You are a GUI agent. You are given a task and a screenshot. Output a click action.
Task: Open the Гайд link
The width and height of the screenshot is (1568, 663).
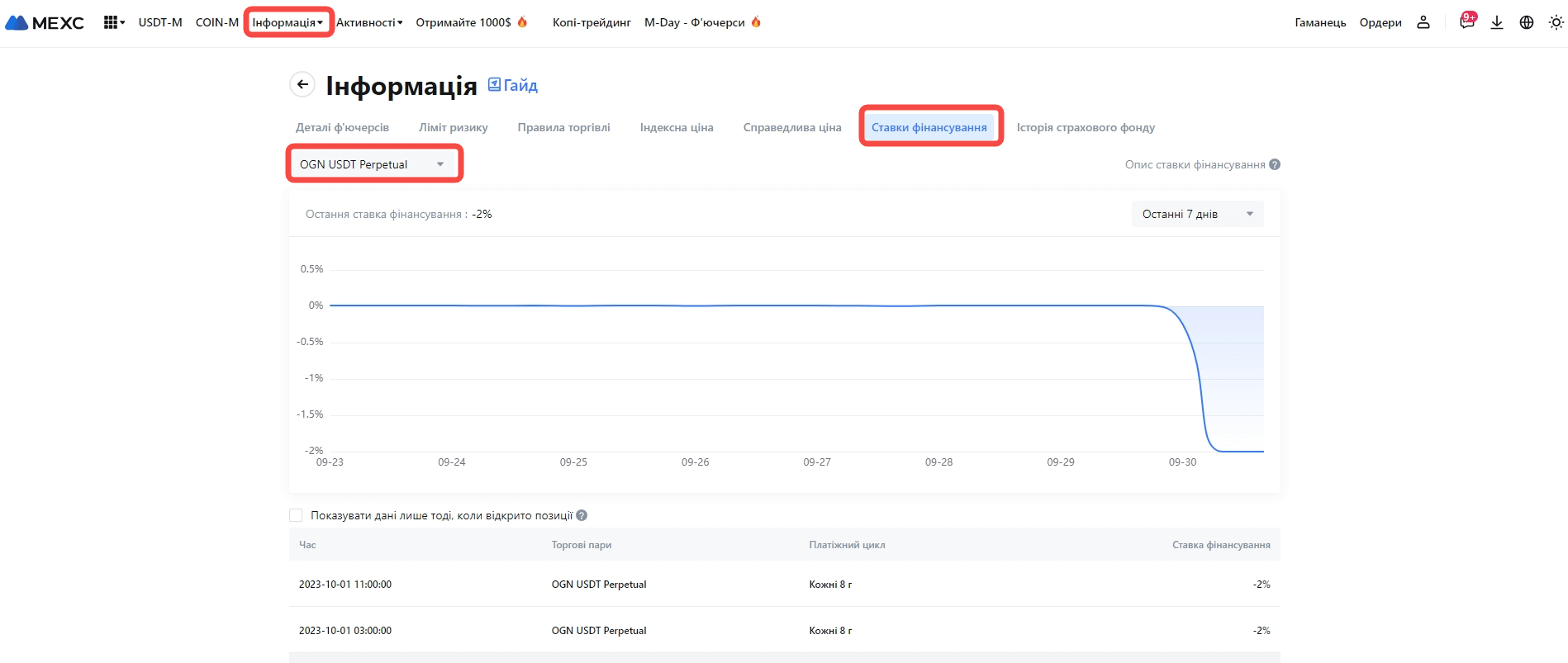[513, 85]
